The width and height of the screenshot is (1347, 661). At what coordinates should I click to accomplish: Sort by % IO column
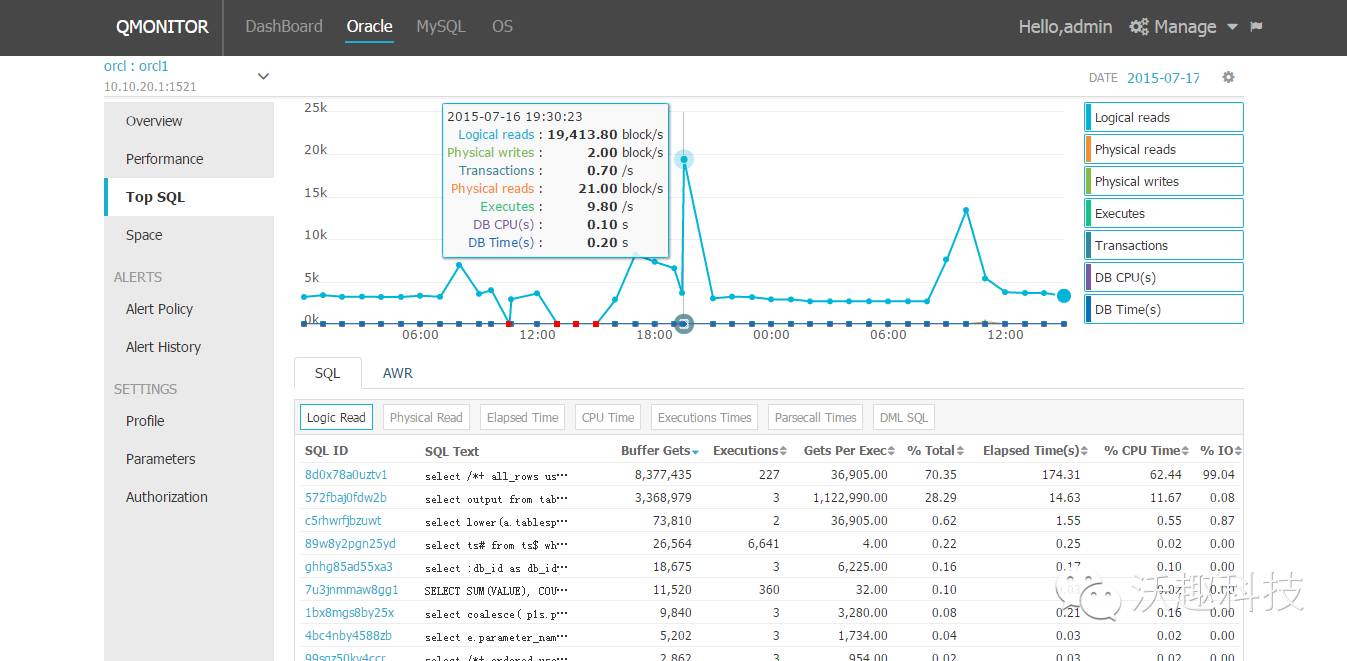coord(1221,451)
